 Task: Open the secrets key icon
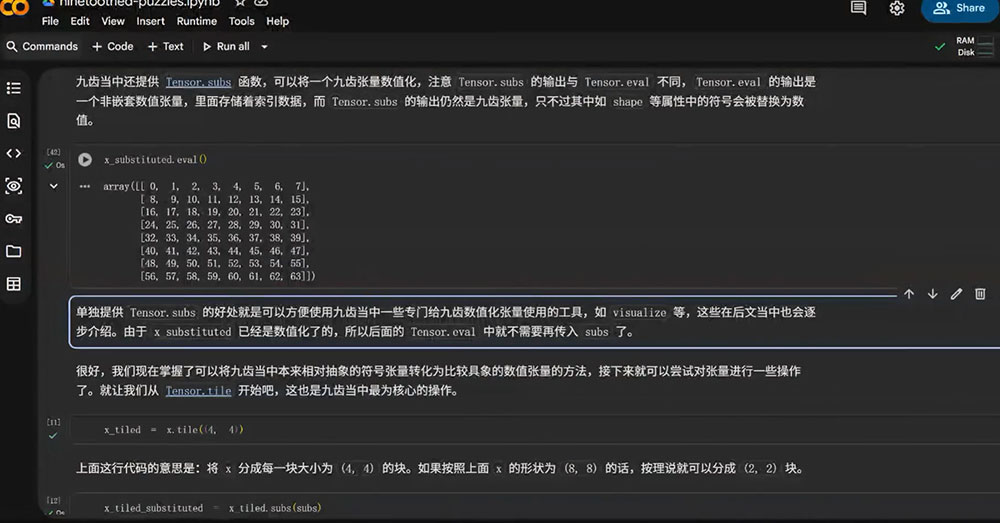click(x=13, y=219)
